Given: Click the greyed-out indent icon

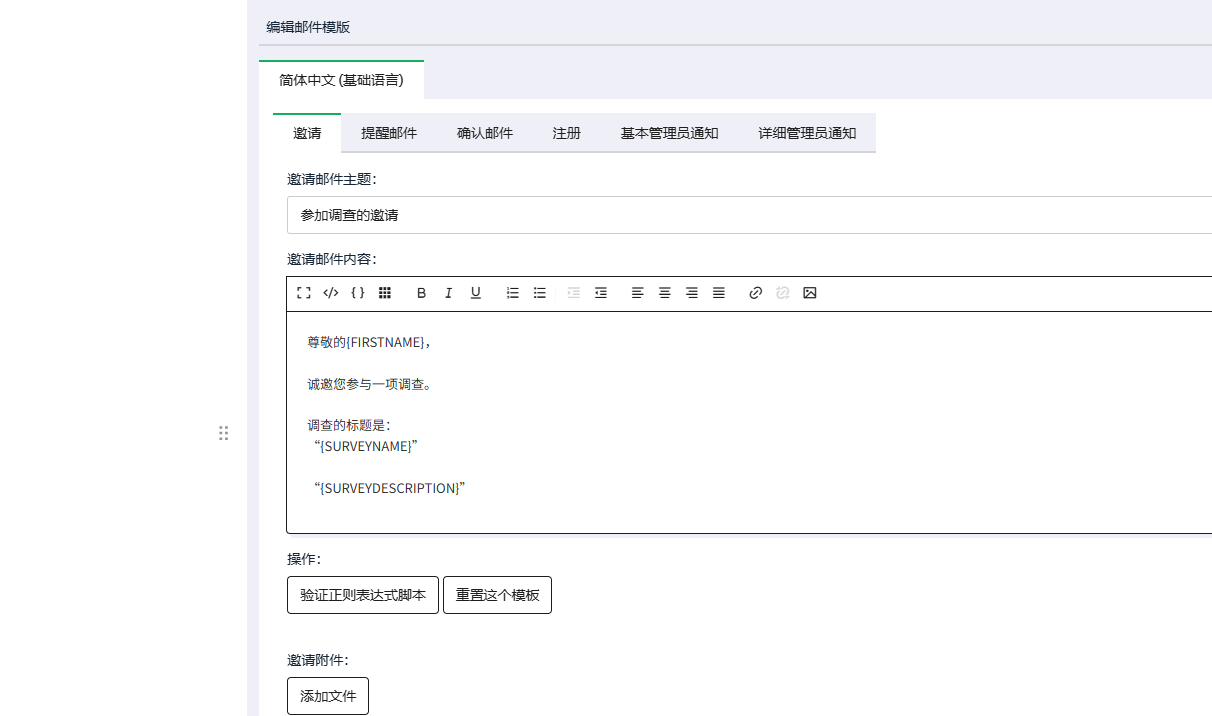Looking at the screenshot, I should coord(574,293).
